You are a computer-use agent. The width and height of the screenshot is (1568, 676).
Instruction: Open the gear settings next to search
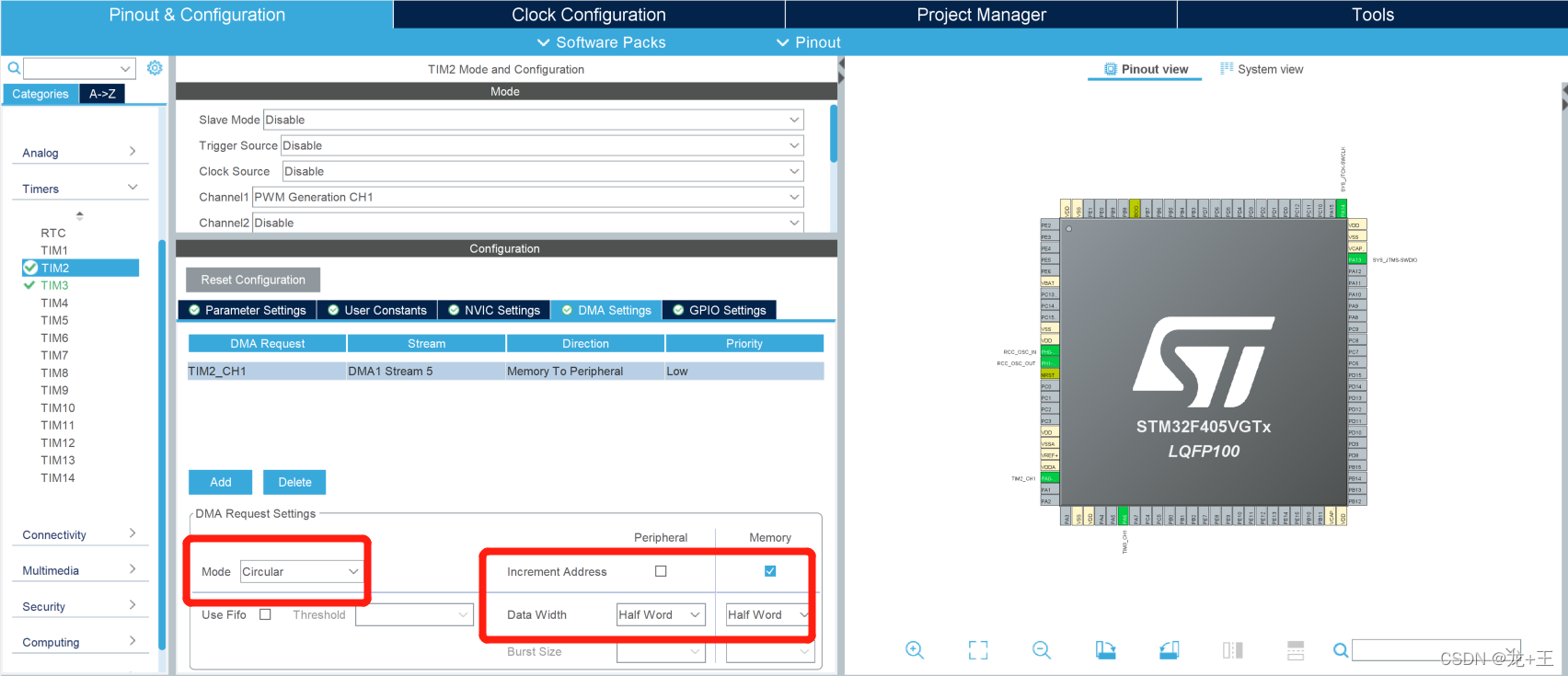[x=155, y=68]
